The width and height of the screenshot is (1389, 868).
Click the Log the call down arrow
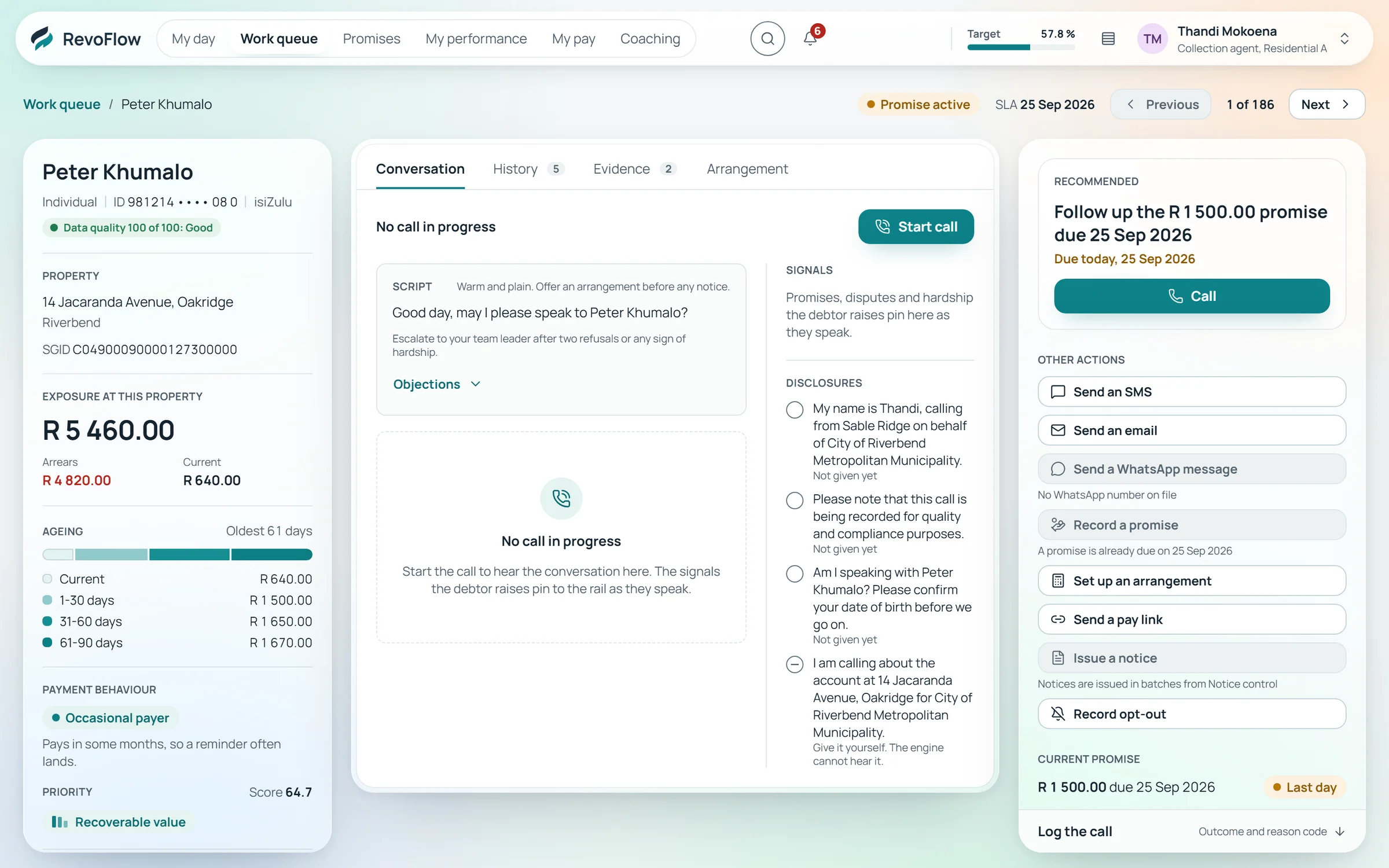pyautogui.click(x=1339, y=832)
